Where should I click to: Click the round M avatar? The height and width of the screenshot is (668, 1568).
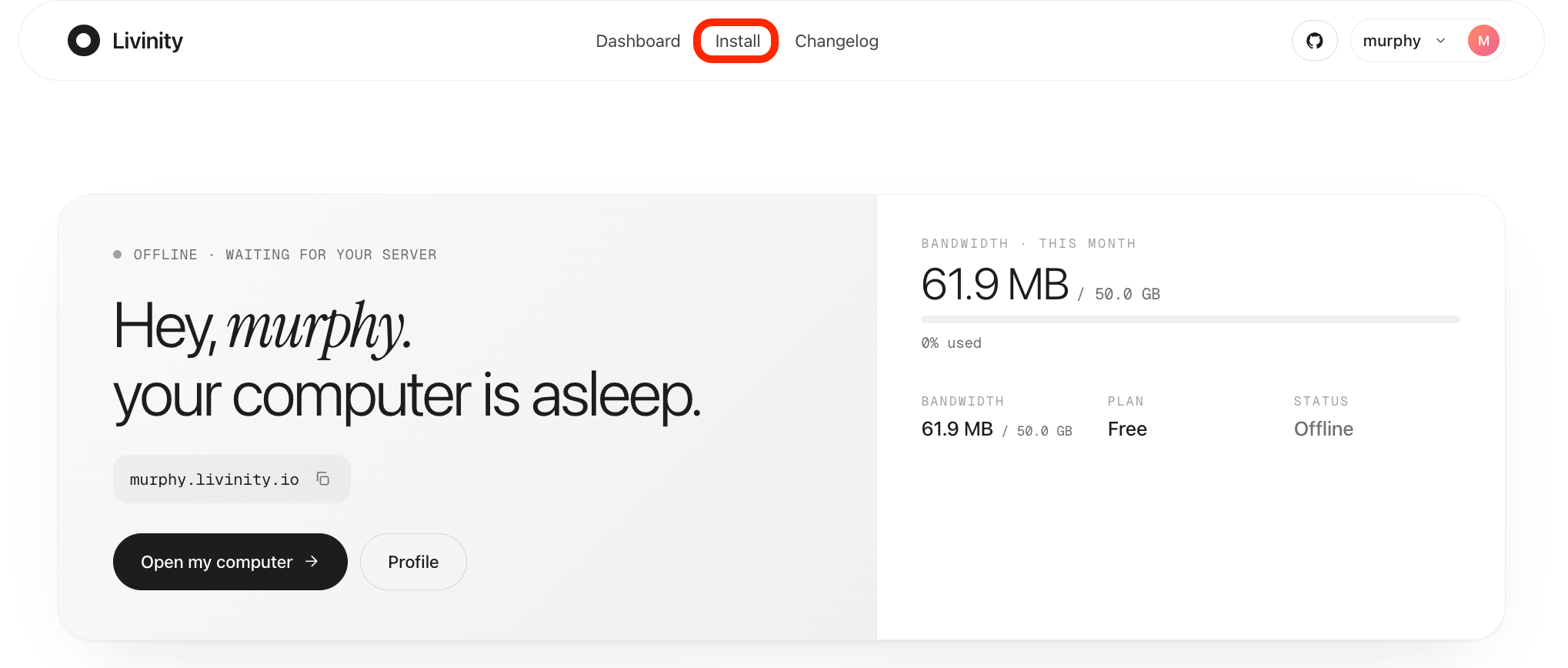tap(1483, 41)
